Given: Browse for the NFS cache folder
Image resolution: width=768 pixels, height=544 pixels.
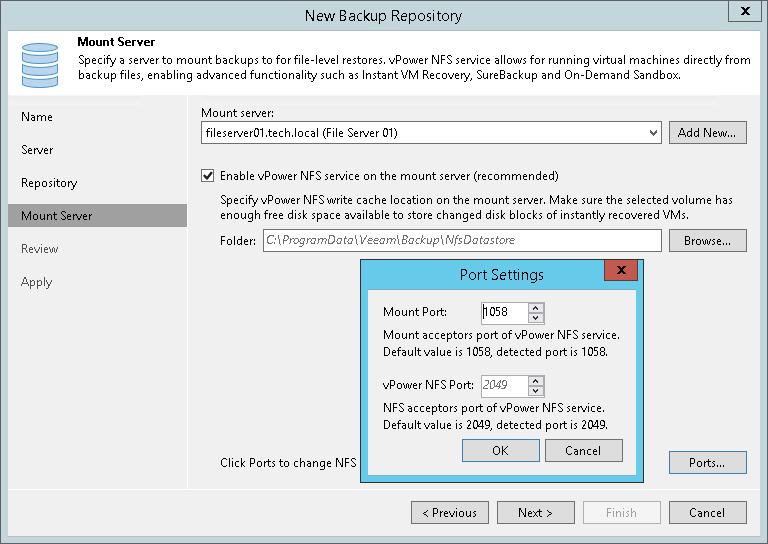Looking at the screenshot, I should [x=707, y=240].
